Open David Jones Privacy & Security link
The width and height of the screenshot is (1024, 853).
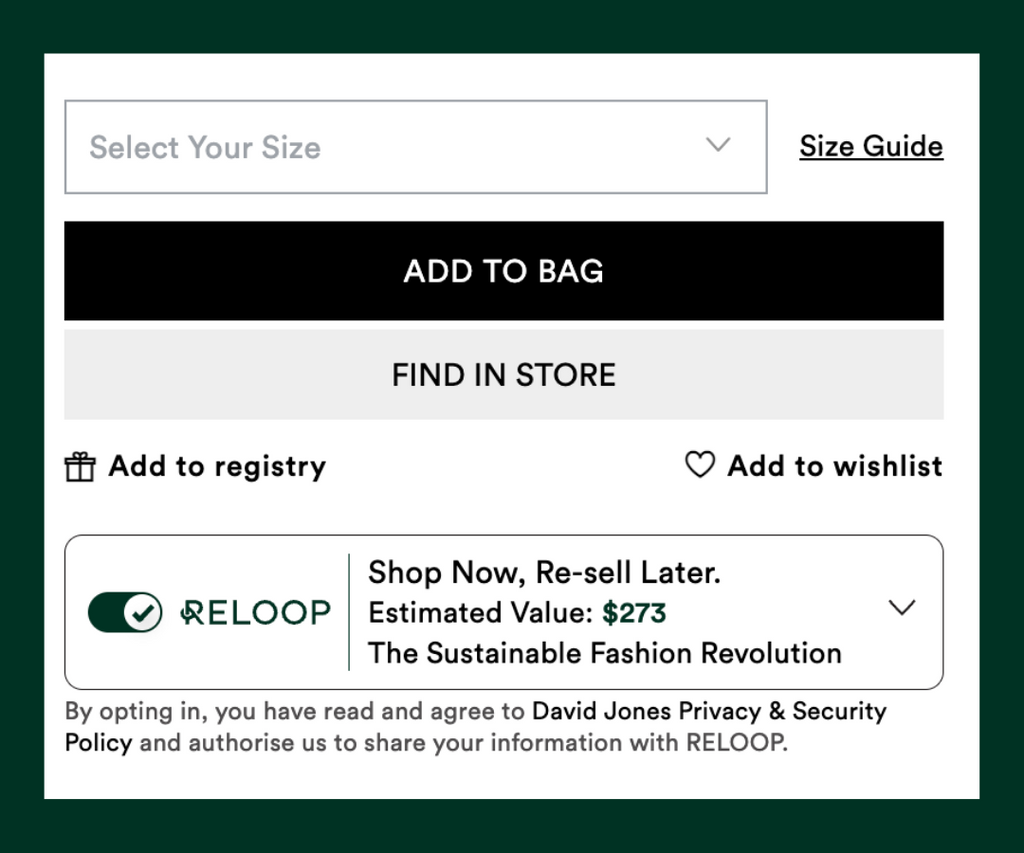coord(709,711)
